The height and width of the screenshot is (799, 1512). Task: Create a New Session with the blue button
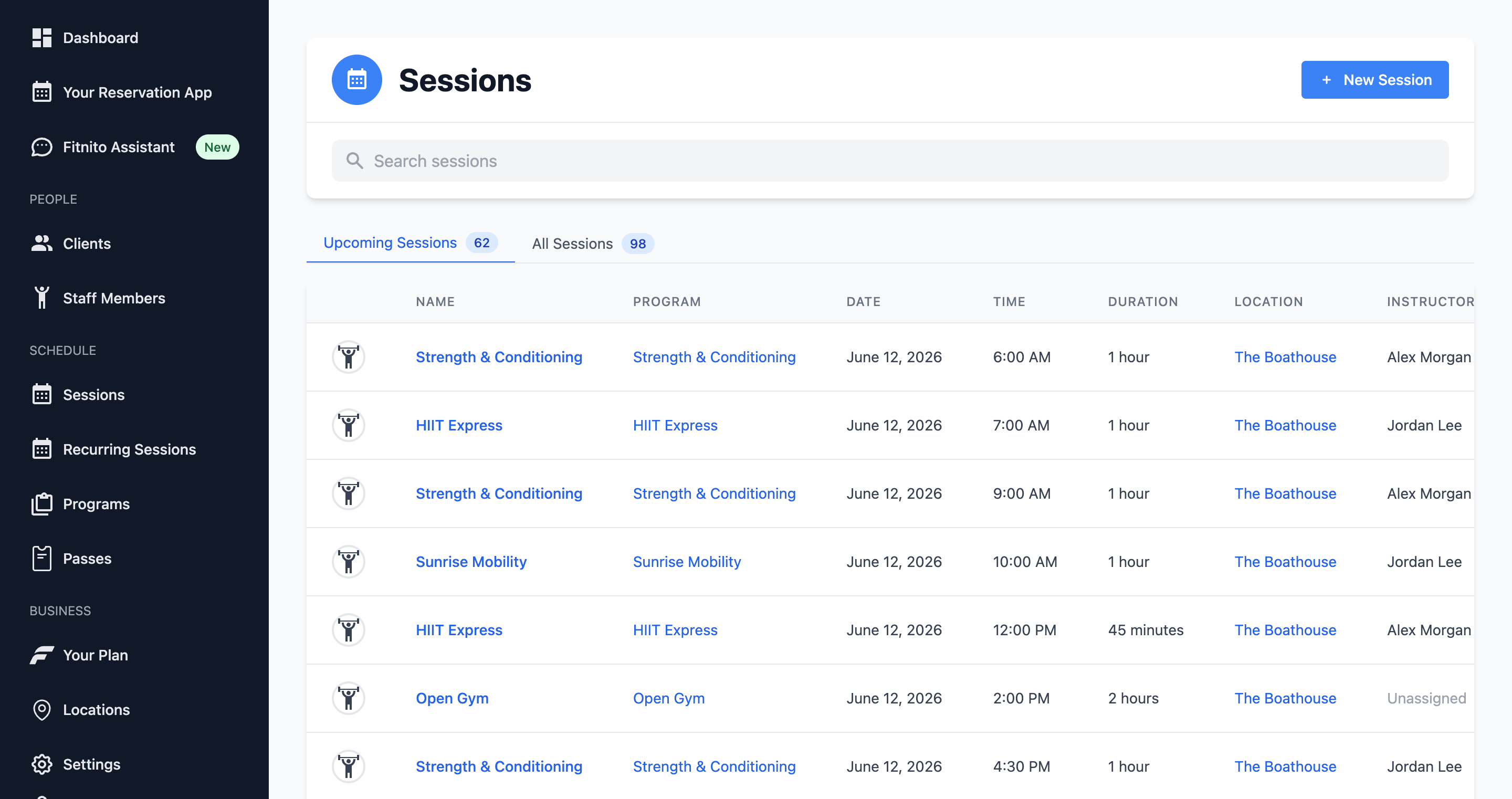click(x=1374, y=80)
